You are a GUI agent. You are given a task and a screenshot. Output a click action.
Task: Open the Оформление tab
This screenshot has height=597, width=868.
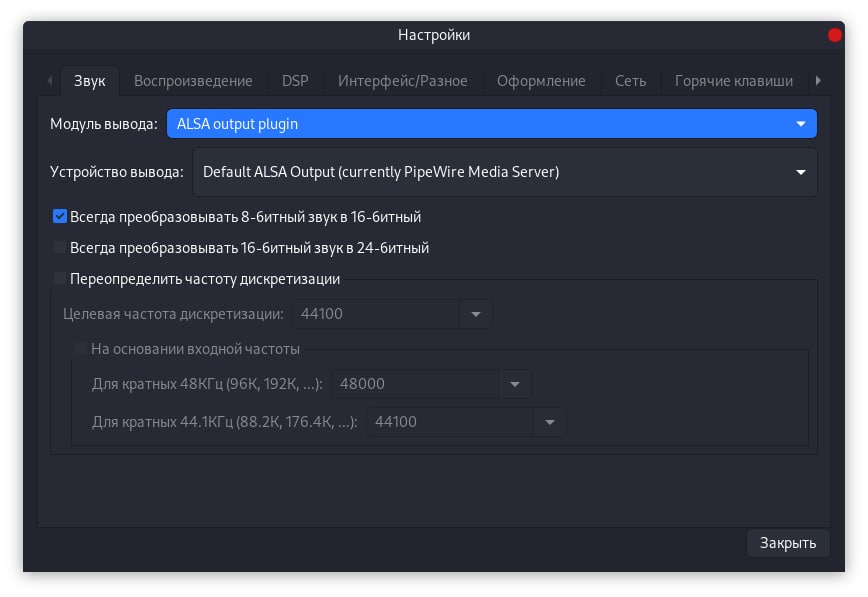pyautogui.click(x=541, y=81)
